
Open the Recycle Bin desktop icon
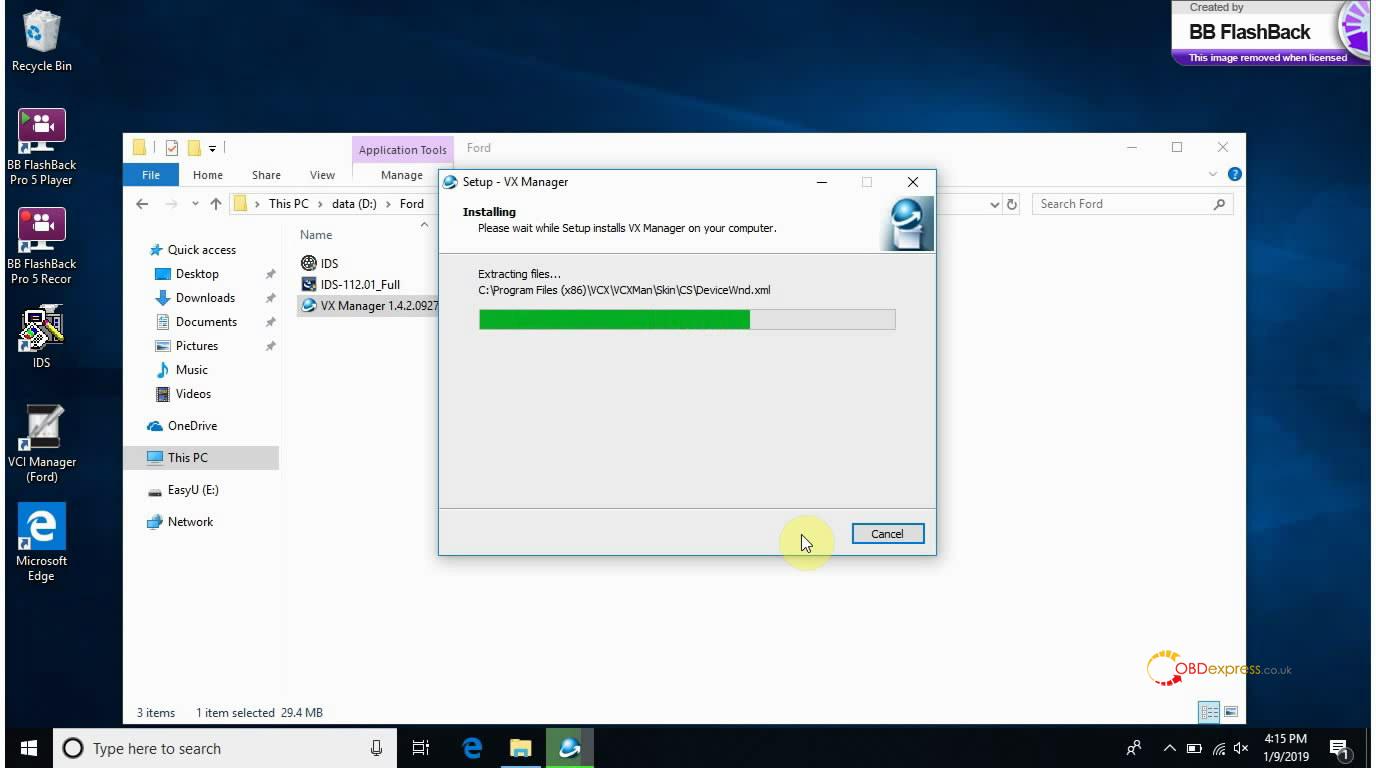click(41, 34)
